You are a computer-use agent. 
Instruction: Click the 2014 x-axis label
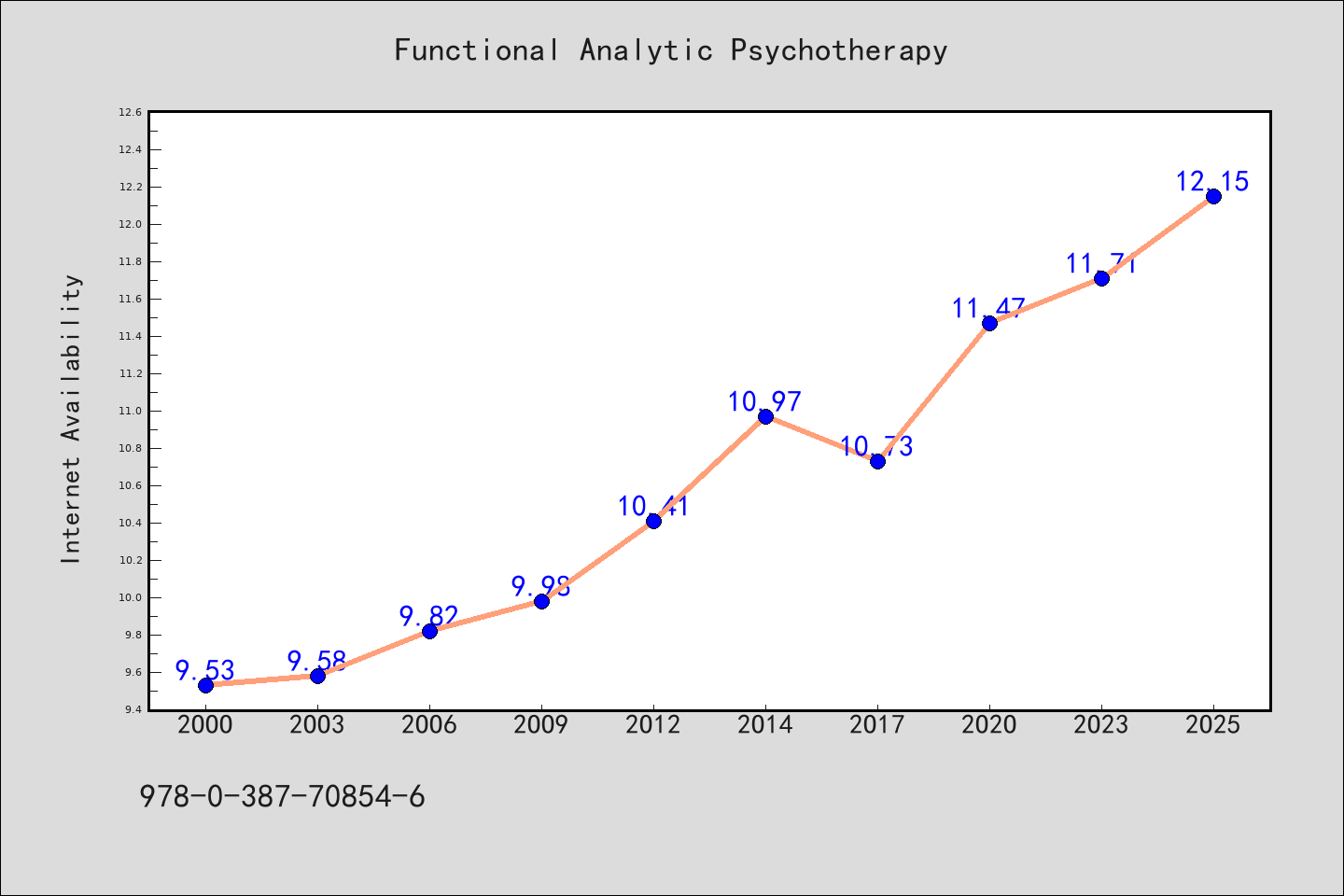765,725
